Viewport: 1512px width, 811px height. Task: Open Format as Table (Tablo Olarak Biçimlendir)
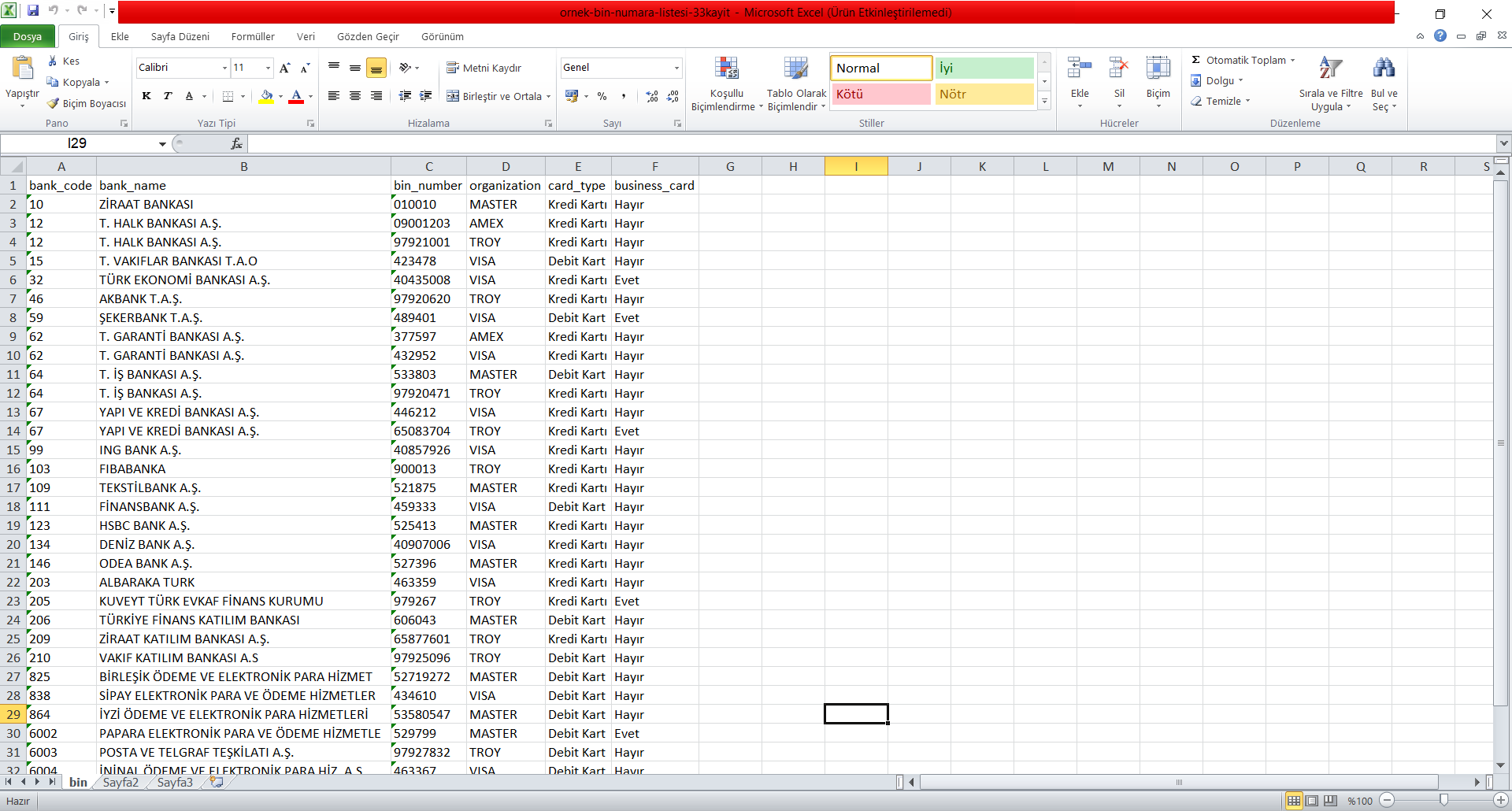tap(796, 83)
